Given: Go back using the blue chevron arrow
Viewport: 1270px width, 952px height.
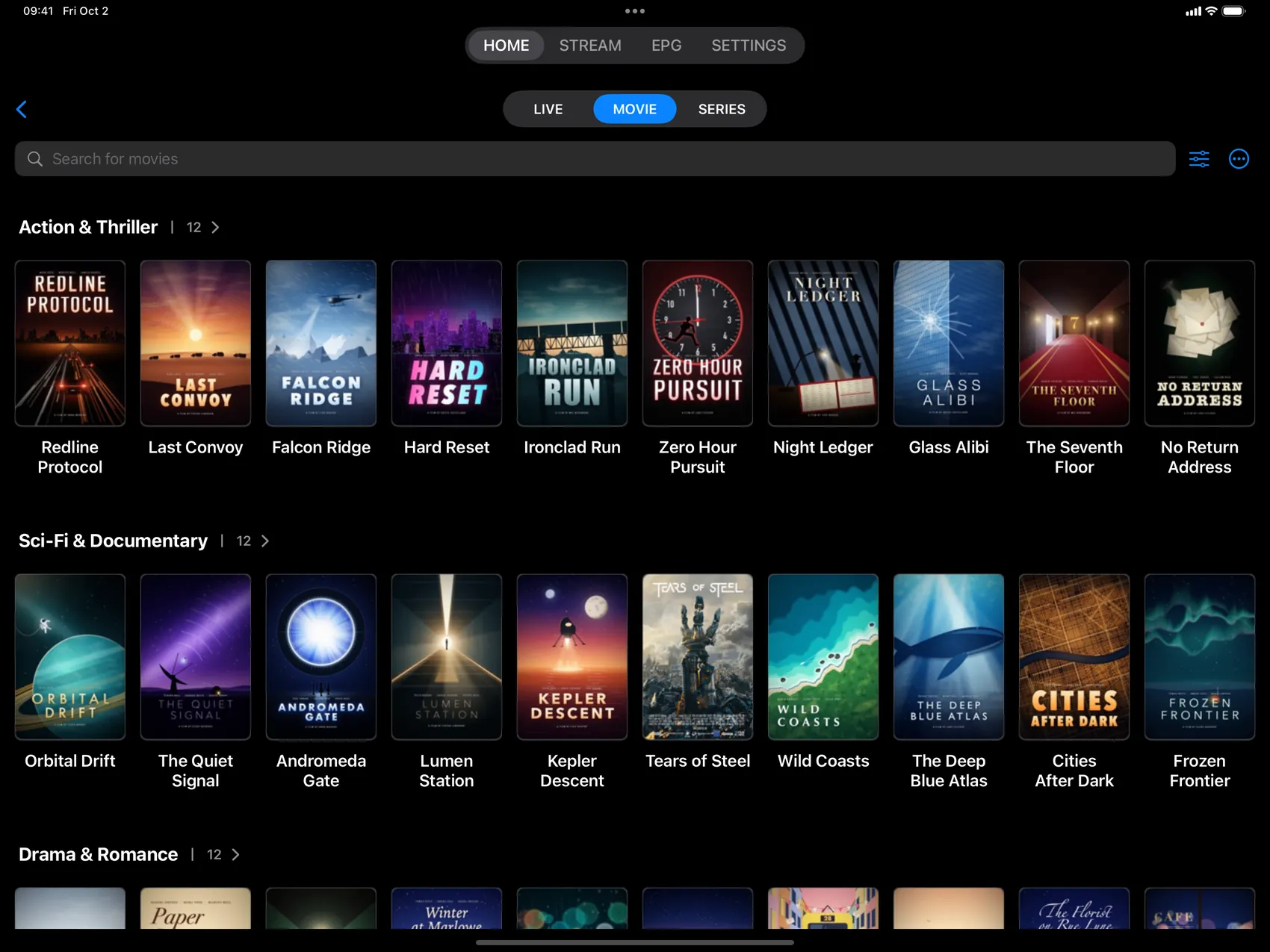Looking at the screenshot, I should [x=22, y=109].
